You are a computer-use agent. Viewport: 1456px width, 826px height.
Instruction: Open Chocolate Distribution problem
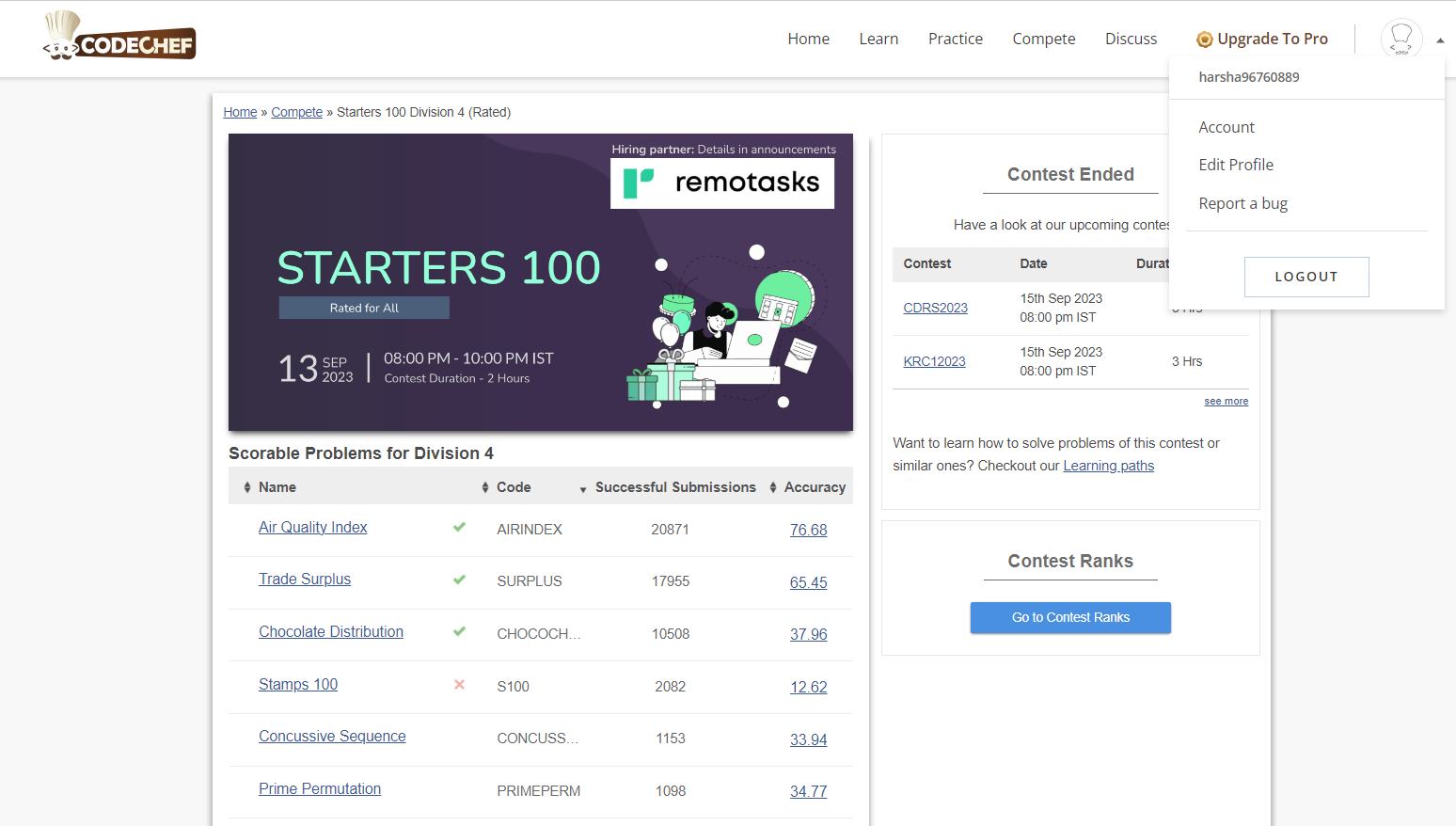pyautogui.click(x=331, y=631)
